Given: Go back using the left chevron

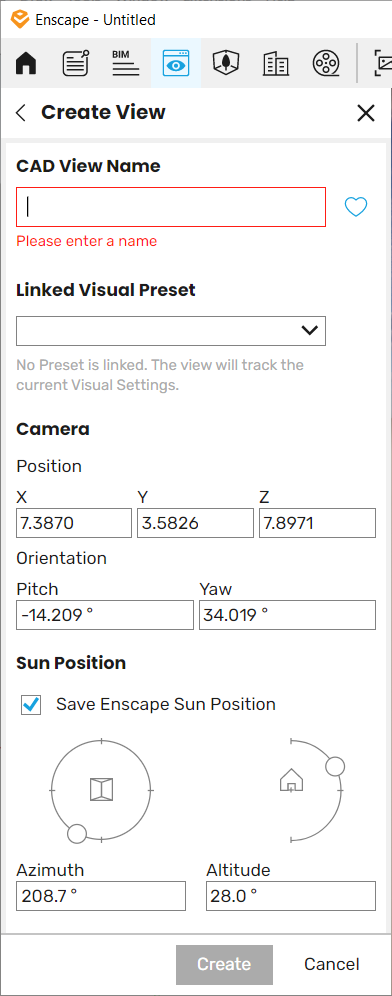Looking at the screenshot, I should pos(21,113).
